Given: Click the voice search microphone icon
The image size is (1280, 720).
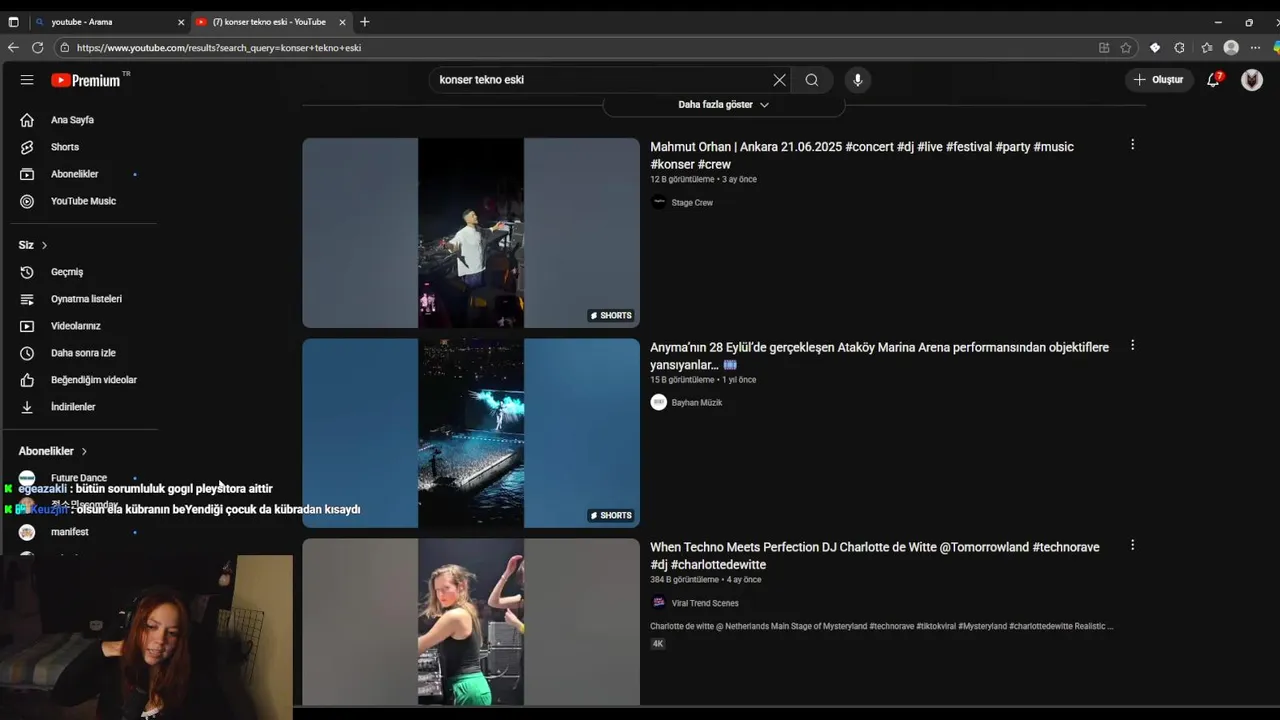Looking at the screenshot, I should point(857,80).
